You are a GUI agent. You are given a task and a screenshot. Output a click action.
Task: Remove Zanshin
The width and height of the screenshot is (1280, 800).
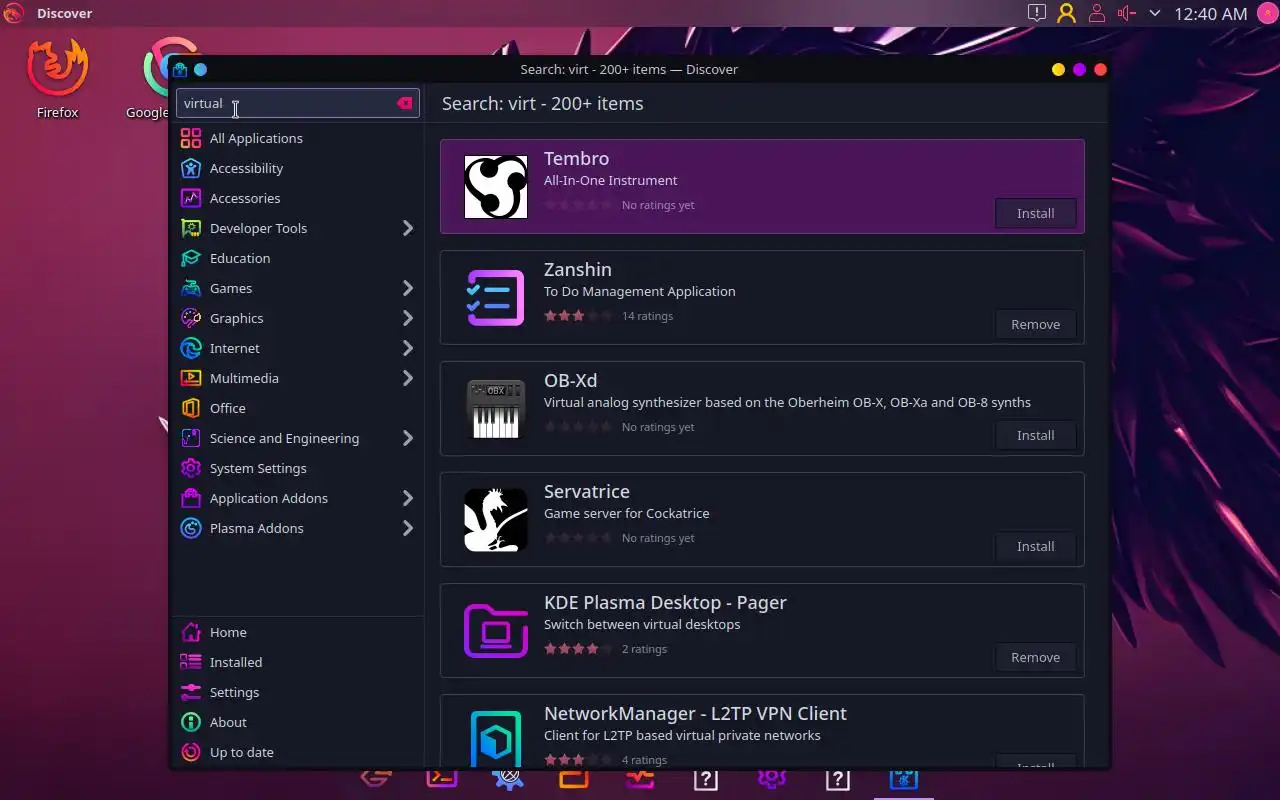tap(1035, 324)
